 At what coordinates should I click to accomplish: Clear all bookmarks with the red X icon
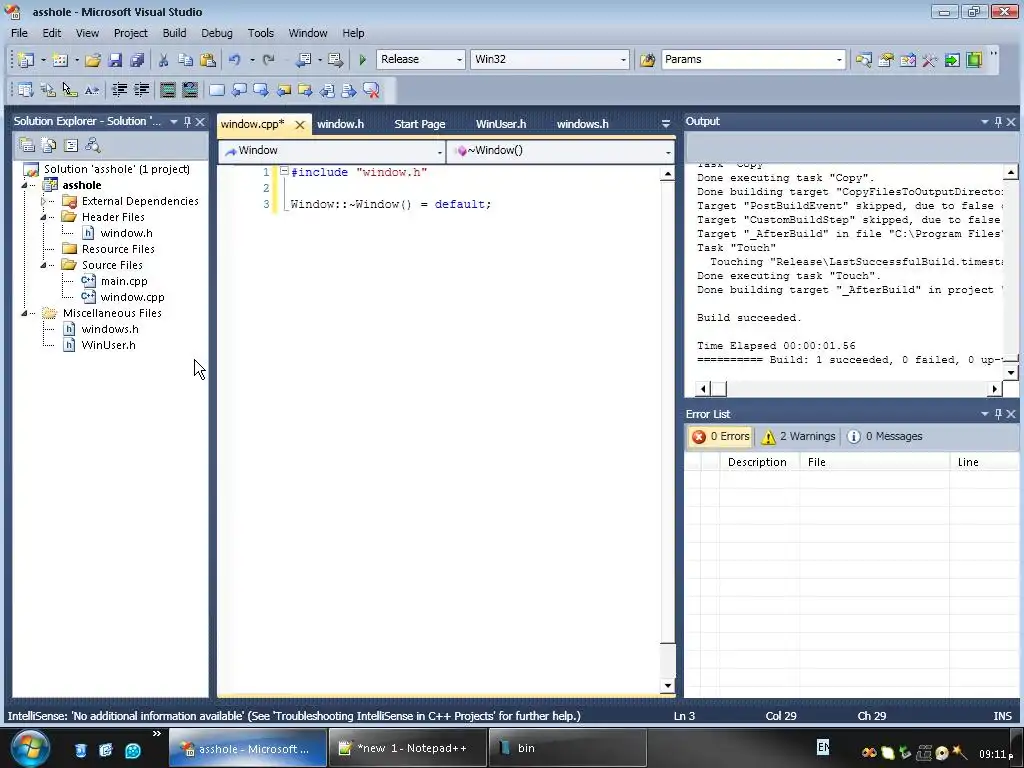tap(371, 90)
